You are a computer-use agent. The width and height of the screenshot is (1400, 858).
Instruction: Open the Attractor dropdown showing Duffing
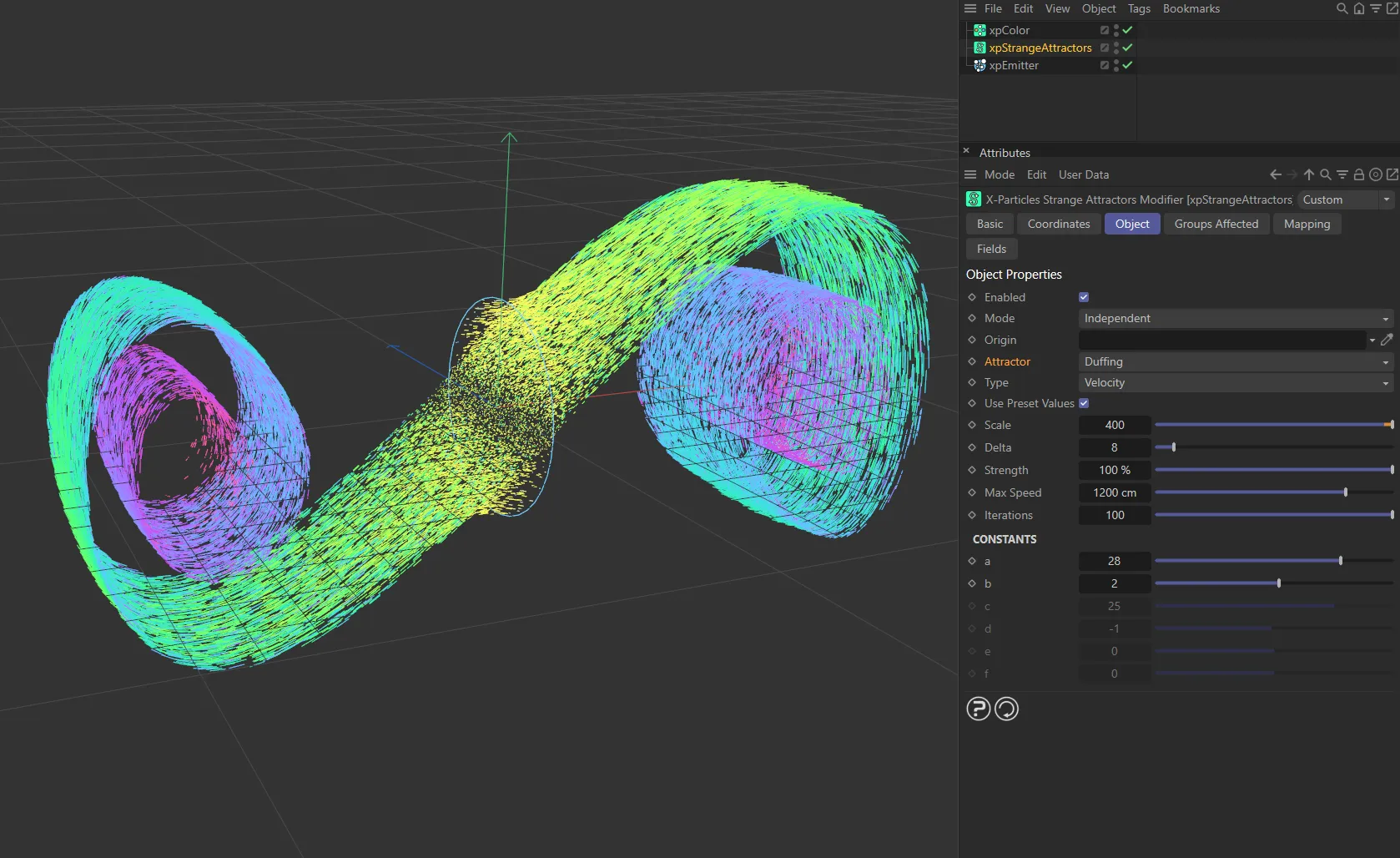pos(1235,361)
